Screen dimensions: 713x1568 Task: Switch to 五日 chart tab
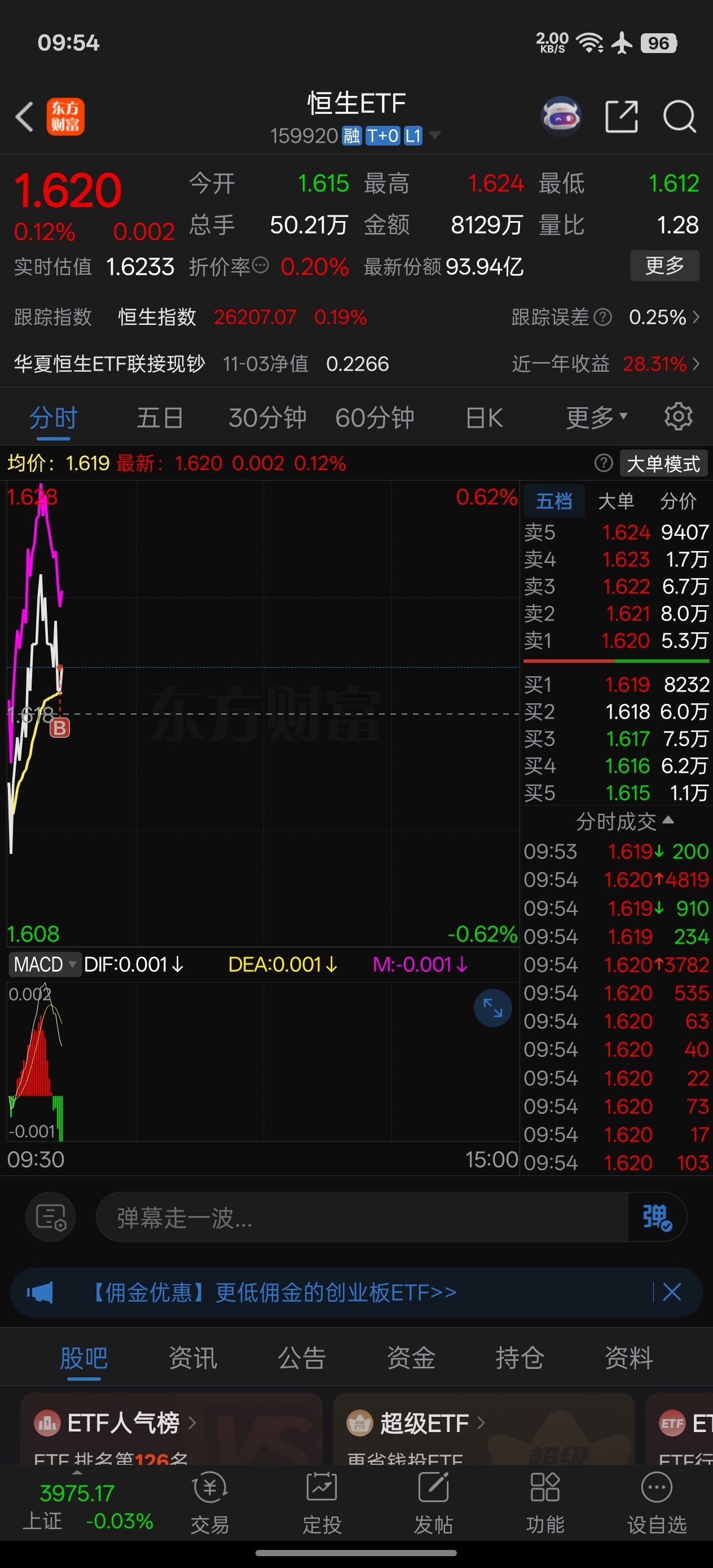(160, 418)
